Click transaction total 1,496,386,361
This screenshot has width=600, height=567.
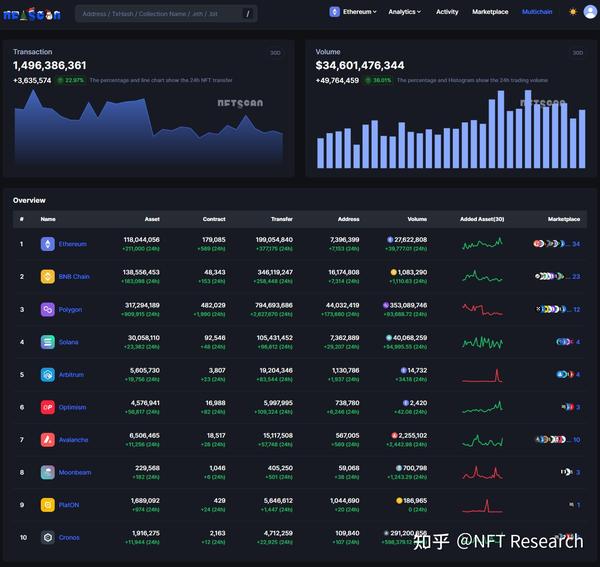click(x=50, y=65)
